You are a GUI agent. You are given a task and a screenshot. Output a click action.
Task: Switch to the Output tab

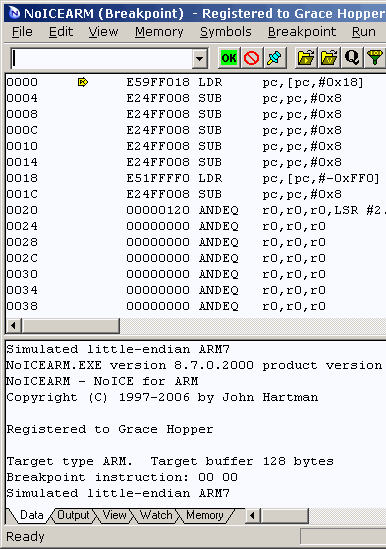pyautogui.click(x=73, y=515)
